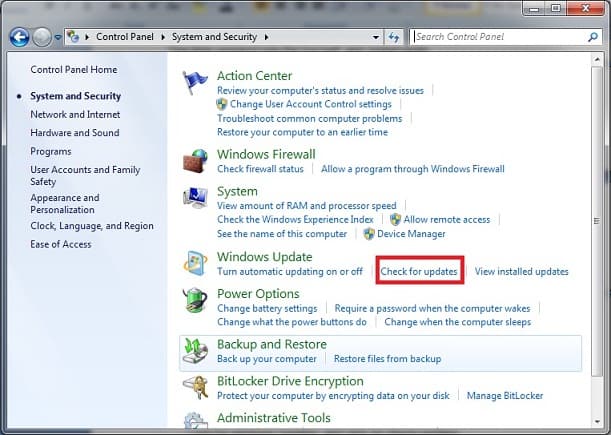Click the vertical scrollbar up arrow
The height and width of the screenshot is (435, 611).
(x=597, y=60)
